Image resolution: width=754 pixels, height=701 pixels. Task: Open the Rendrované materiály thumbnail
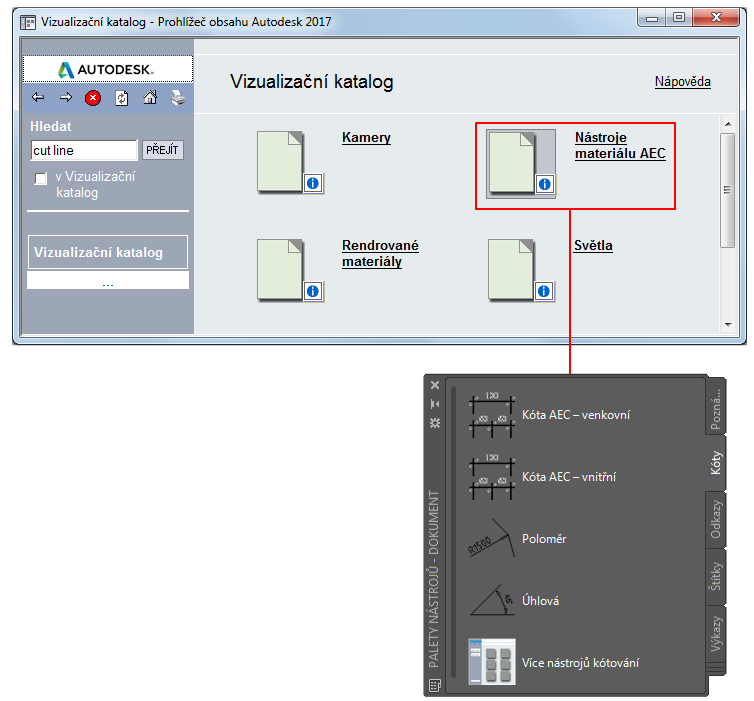(281, 270)
